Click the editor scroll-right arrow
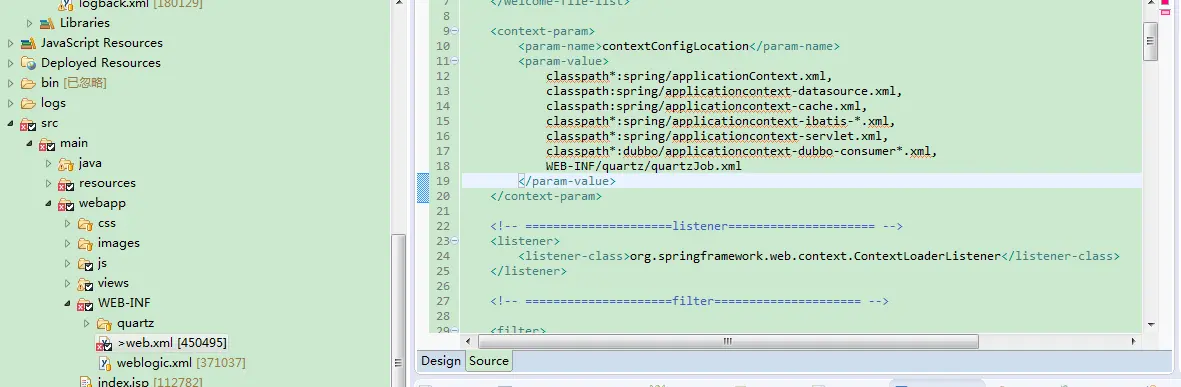 (x=1134, y=341)
